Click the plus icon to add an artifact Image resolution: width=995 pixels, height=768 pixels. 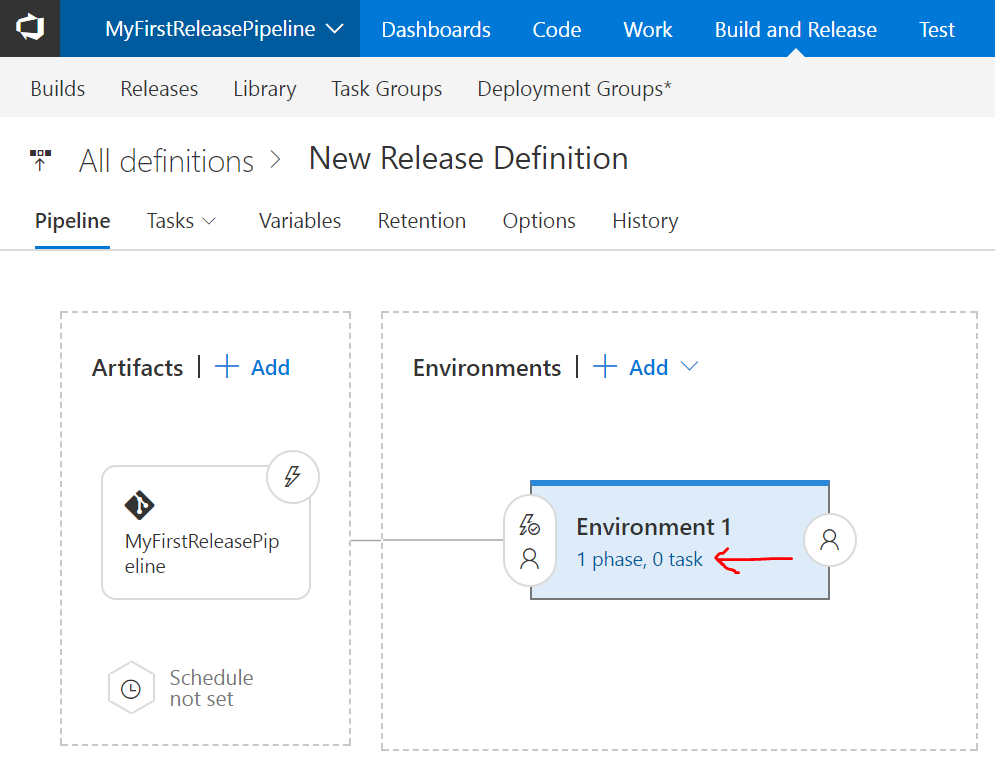click(x=228, y=367)
